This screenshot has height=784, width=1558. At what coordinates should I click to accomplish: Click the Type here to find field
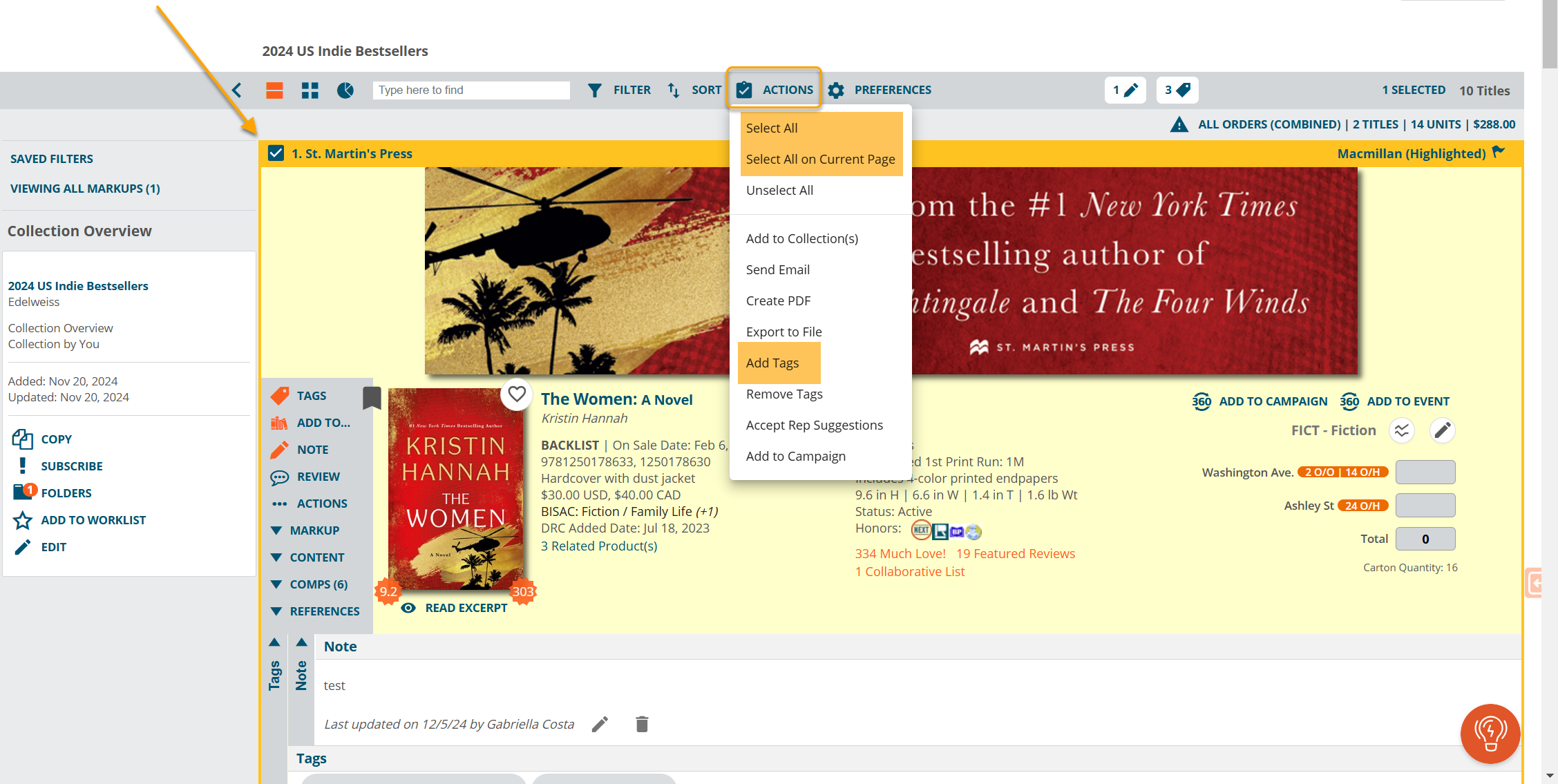(471, 90)
